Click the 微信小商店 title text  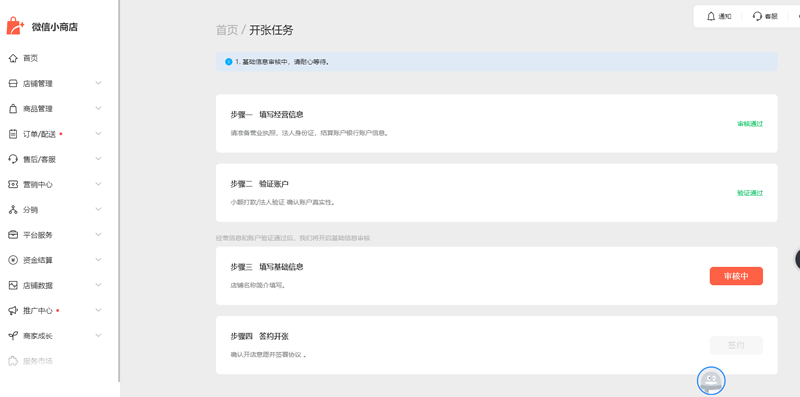(55, 27)
